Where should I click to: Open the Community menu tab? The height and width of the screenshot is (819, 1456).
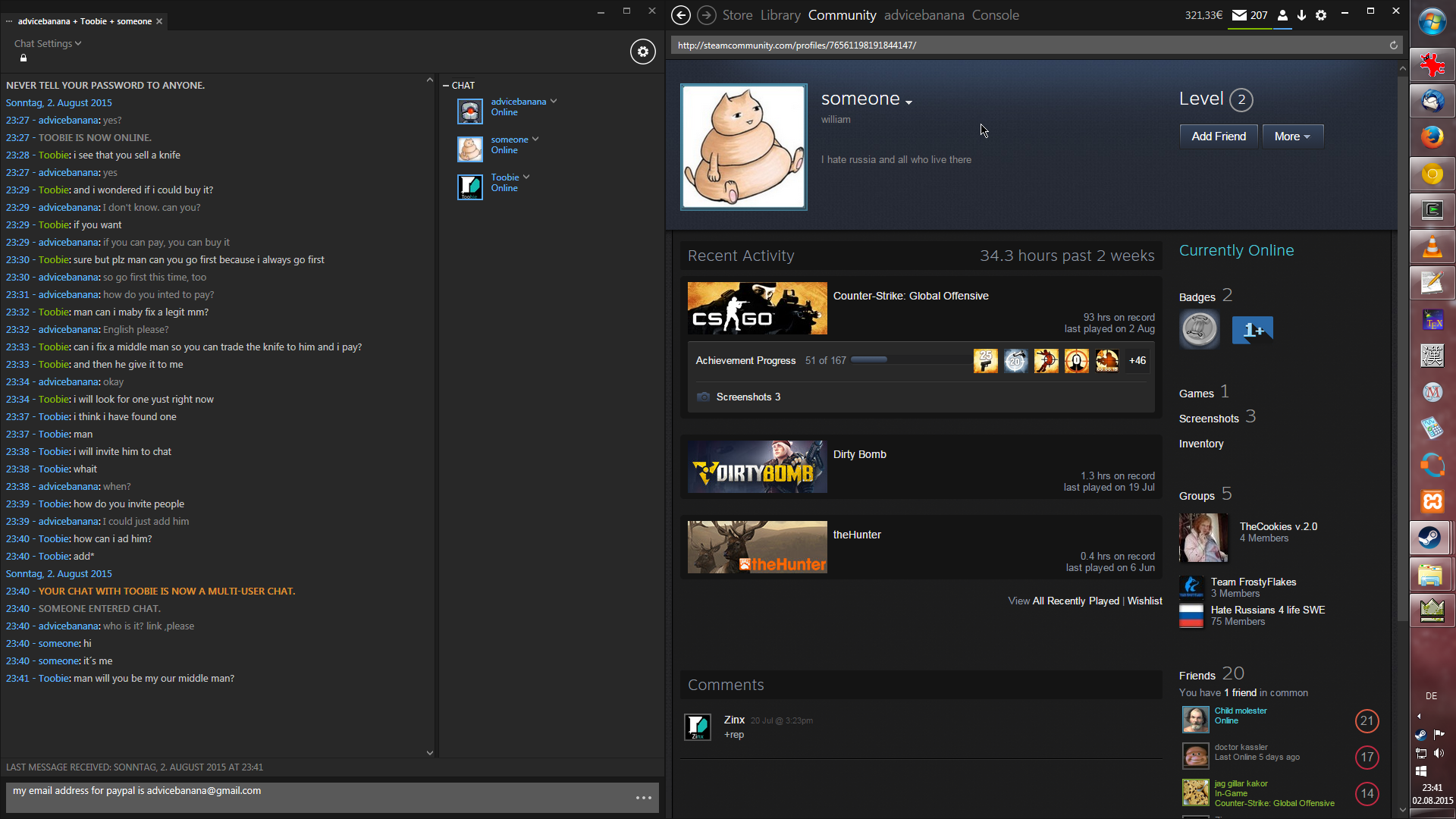point(842,15)
